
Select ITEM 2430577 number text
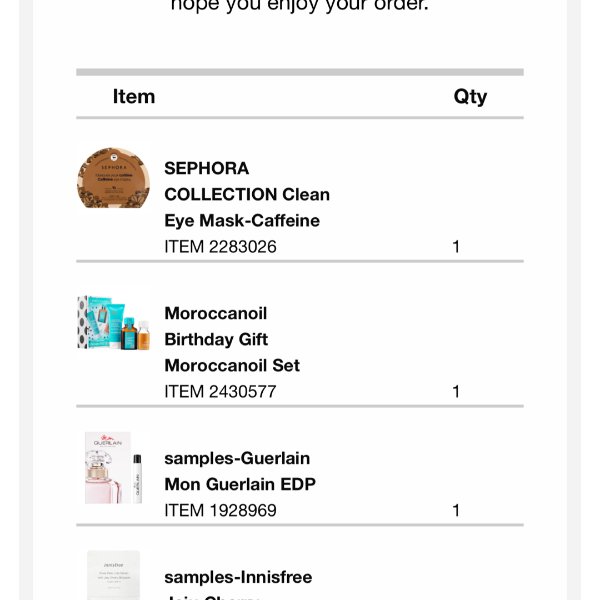click(220, 392)
